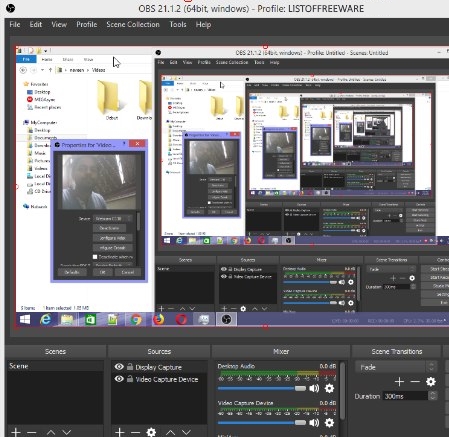Viewport: 449px width, 437px height.
Task: Click Configure Crossbar in the previewed Properties dialog
Action: 113,248
